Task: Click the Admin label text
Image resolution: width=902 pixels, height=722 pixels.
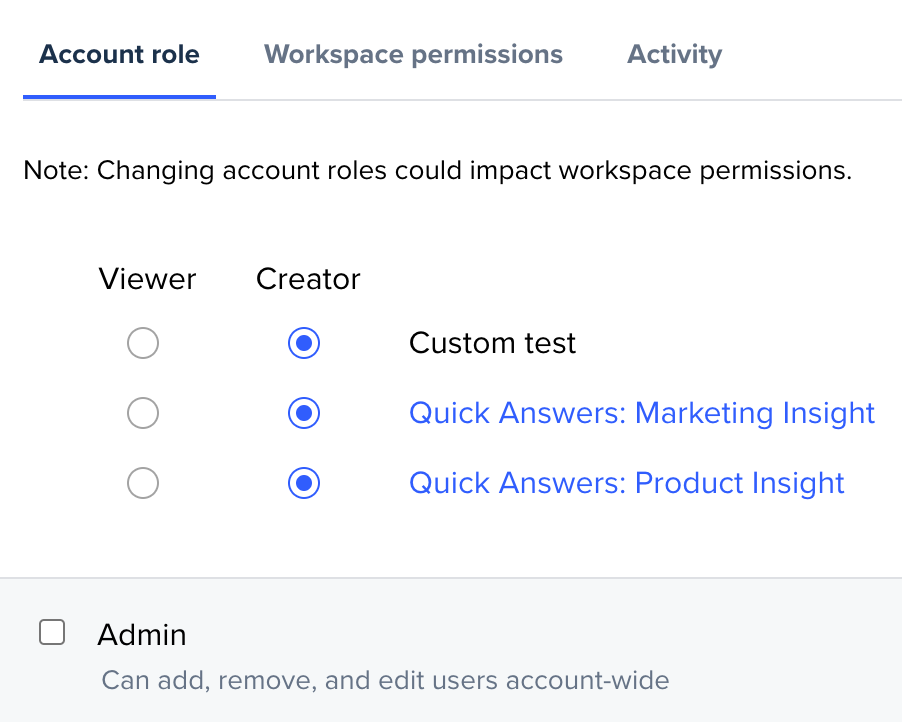Action: (142, 635)
